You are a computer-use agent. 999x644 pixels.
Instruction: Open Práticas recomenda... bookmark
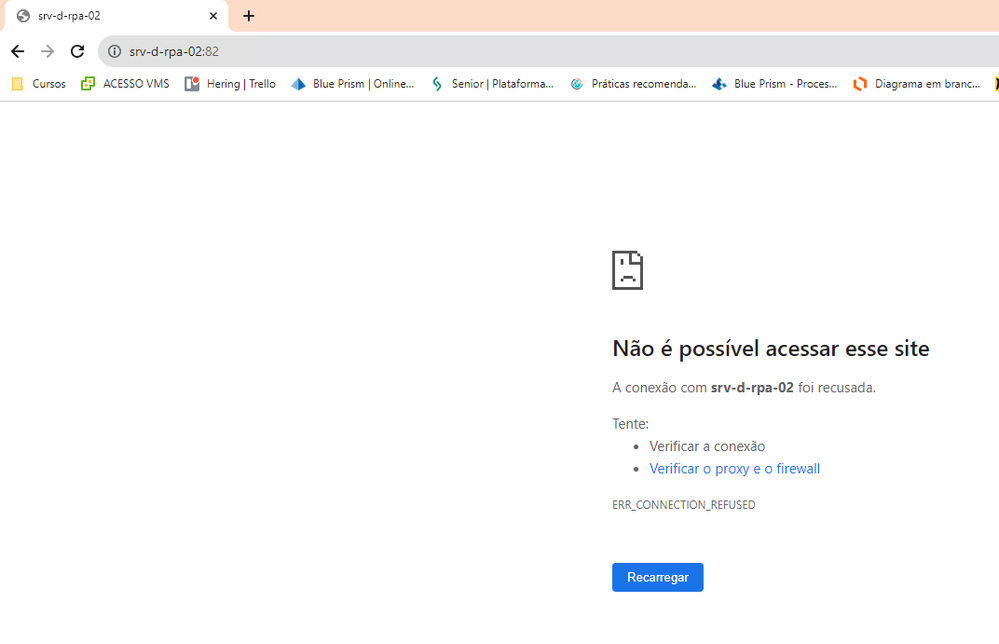pos(633,84)
